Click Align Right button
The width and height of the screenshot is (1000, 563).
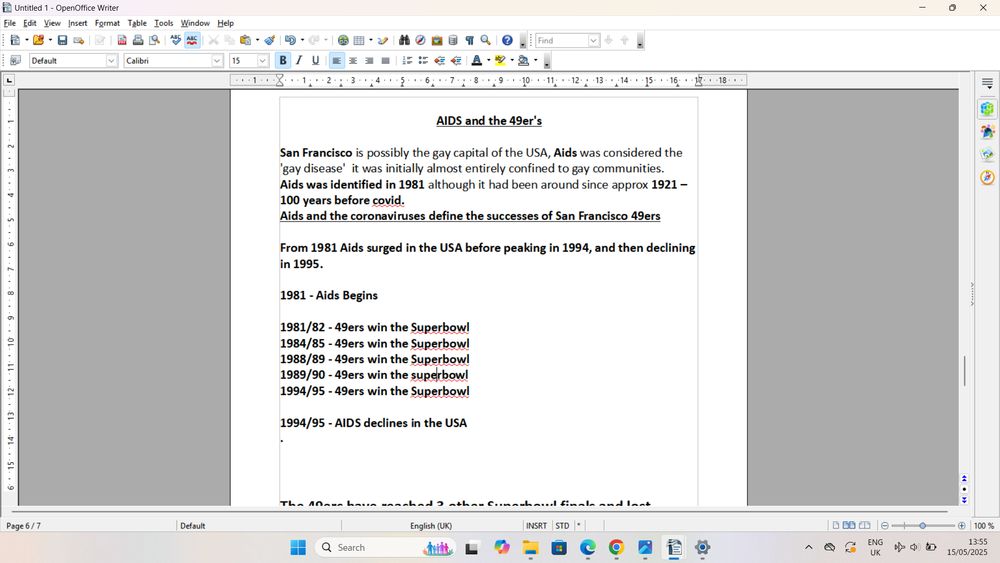click(x=369, y=61)
